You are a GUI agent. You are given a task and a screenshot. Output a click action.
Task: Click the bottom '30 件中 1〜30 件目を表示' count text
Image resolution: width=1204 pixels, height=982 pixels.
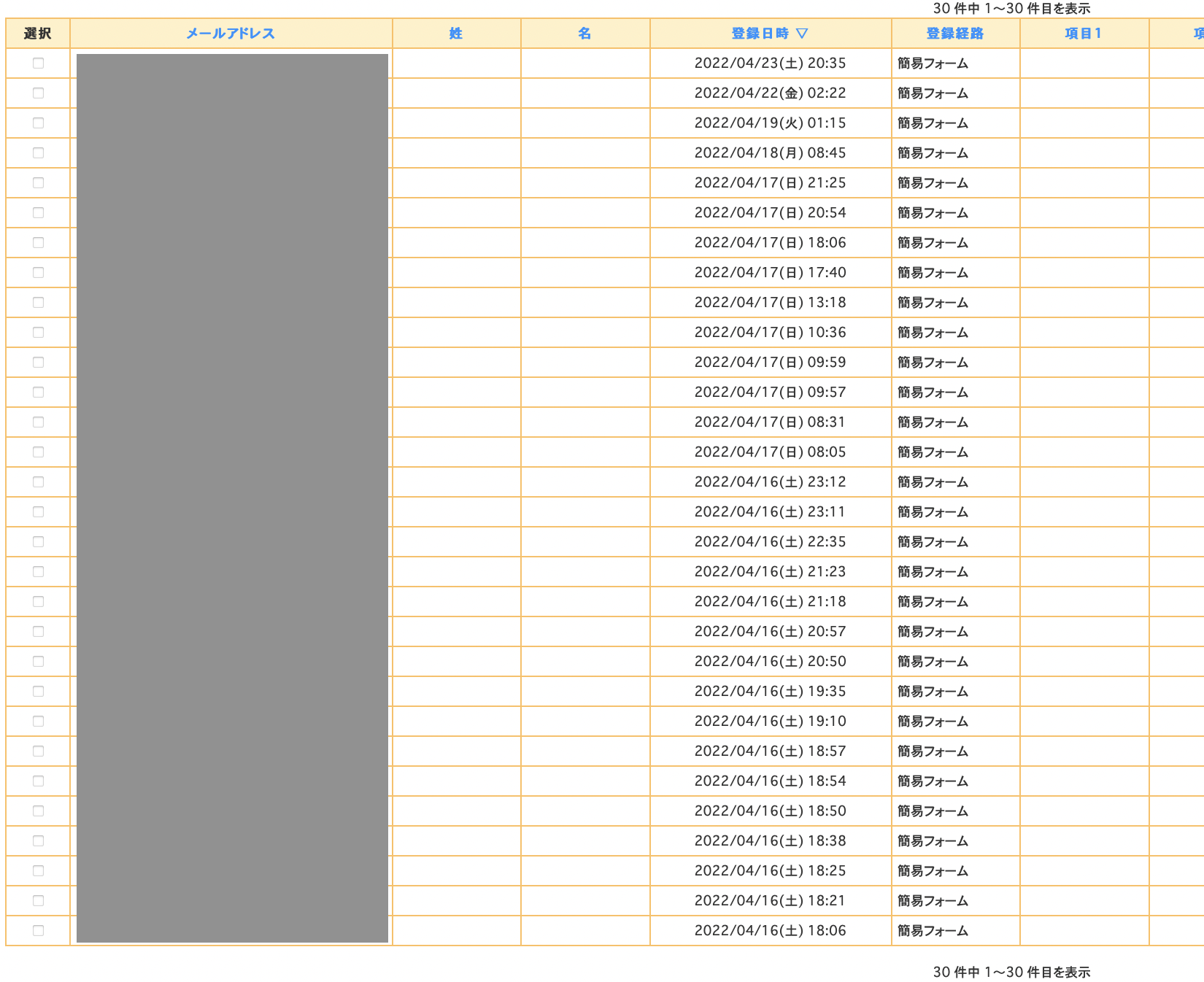(x=1011, y=972)
